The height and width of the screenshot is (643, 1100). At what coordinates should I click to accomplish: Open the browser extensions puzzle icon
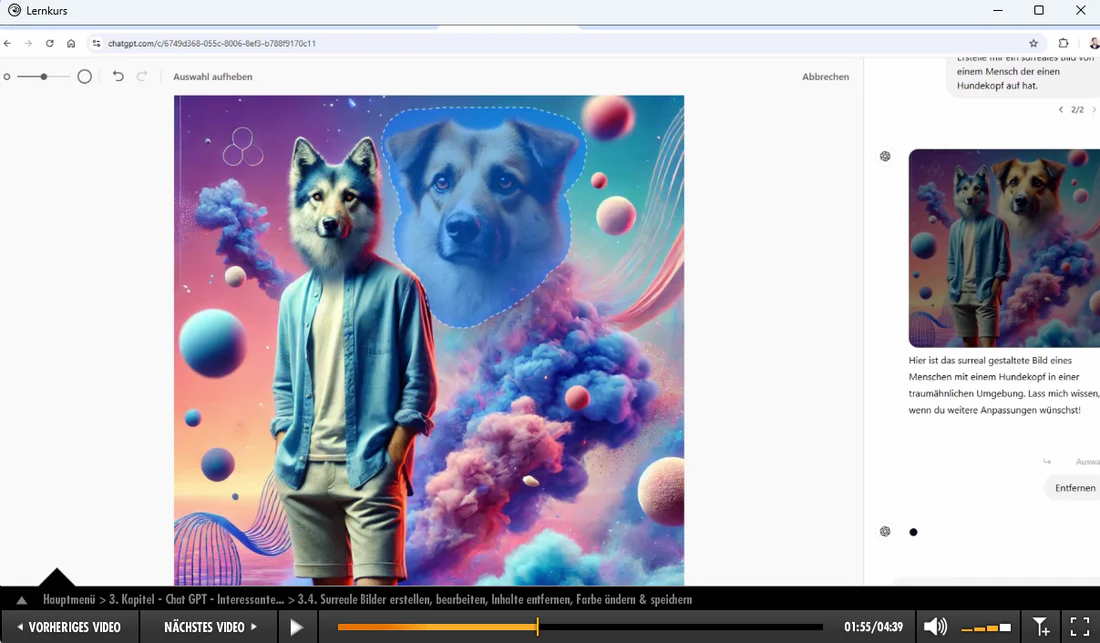(x=1063, y=44)
